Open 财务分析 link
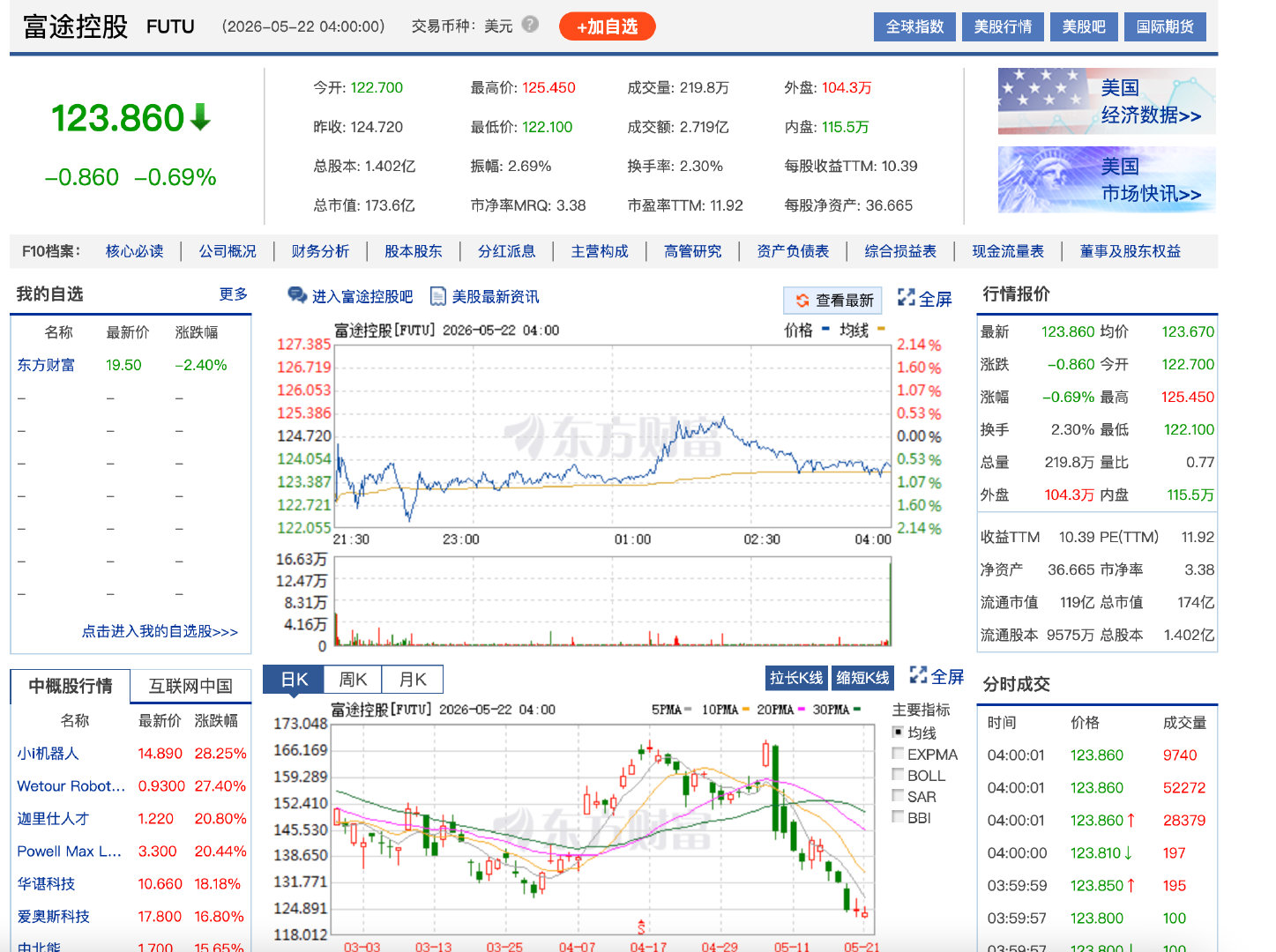The height and width of the screenshot is (952, 1276). coord(320,251)
